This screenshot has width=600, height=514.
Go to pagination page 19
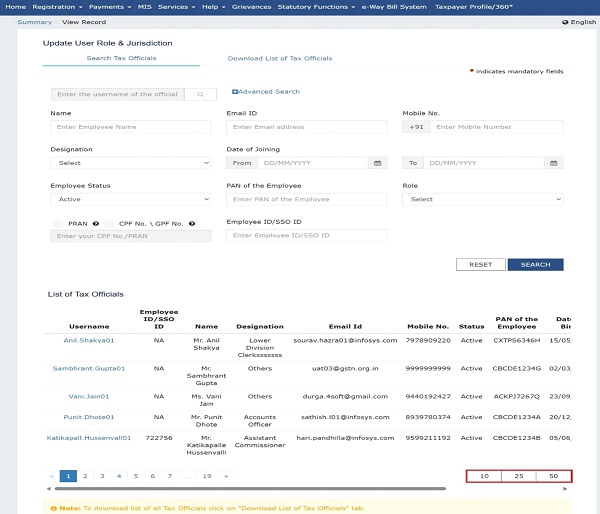pyautogui.click(x=207, y=476)
